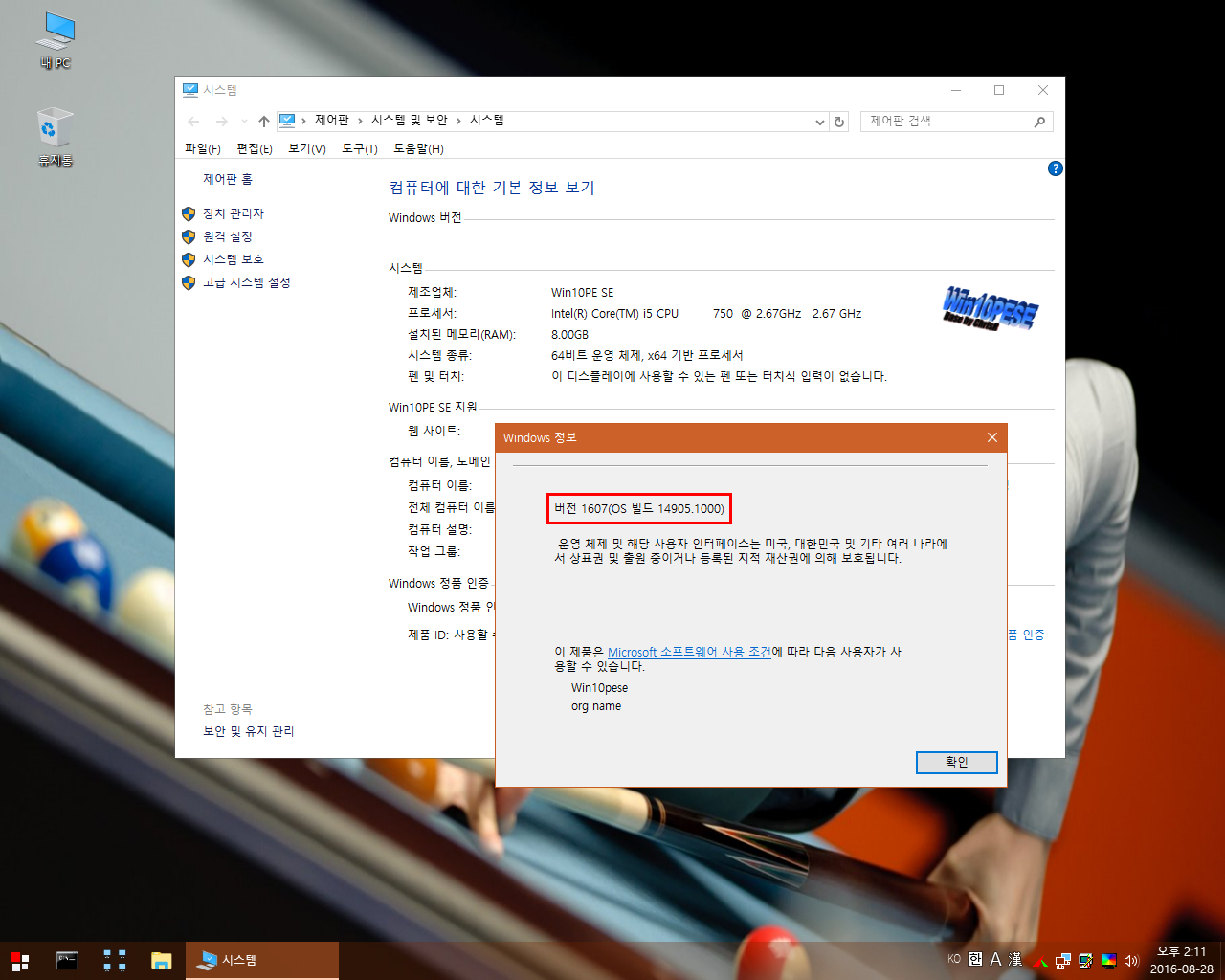Select the 시스템 taskbar window button
The height and width of the screenshot is (980, 1225).
click(263, 961)
